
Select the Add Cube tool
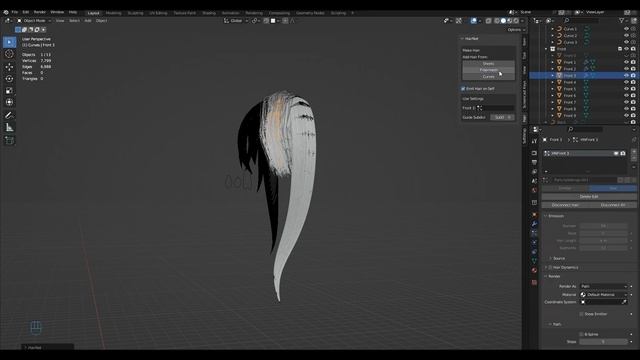coord(9,140)
